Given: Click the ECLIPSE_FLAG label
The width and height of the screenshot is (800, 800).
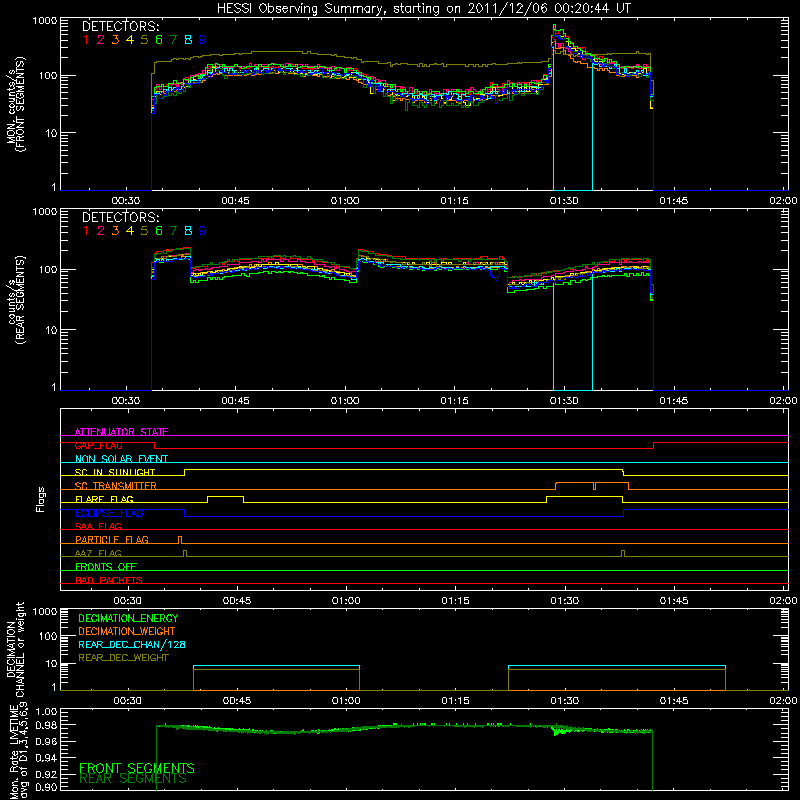Looking at the screenshot, I should point(109,513).
